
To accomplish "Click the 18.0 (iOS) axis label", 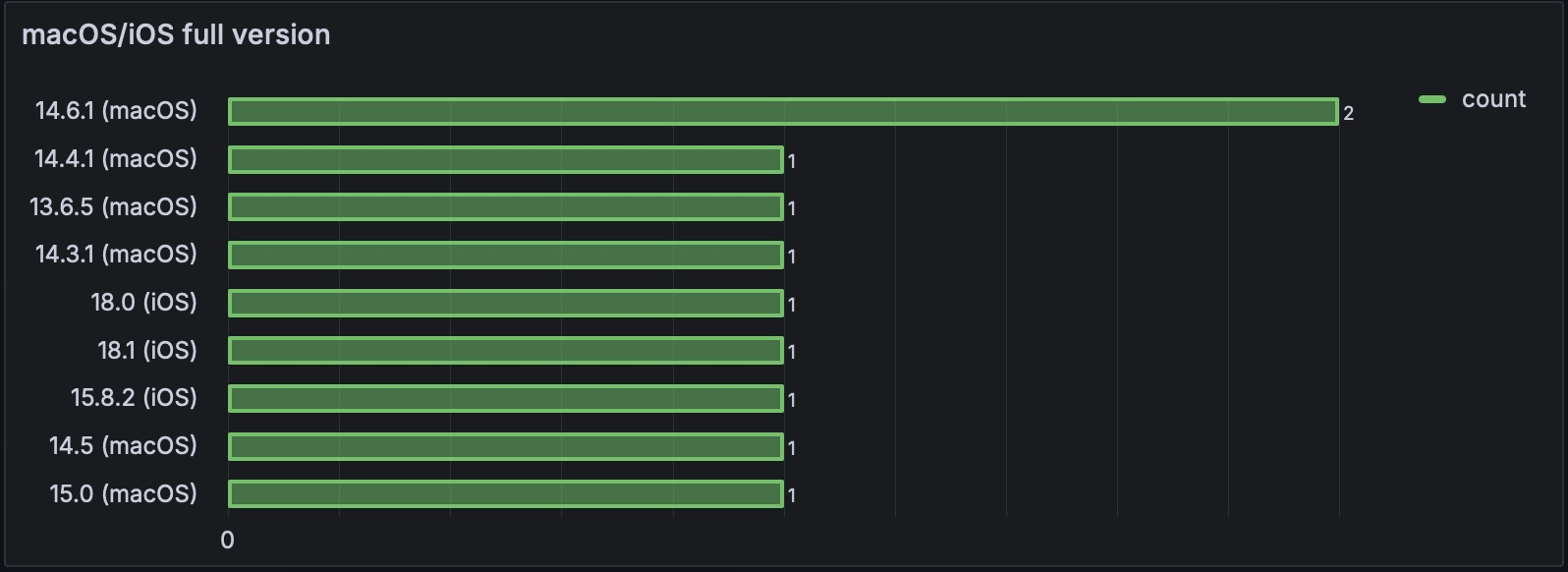I will pyautogui.click(x=144, y=303).
